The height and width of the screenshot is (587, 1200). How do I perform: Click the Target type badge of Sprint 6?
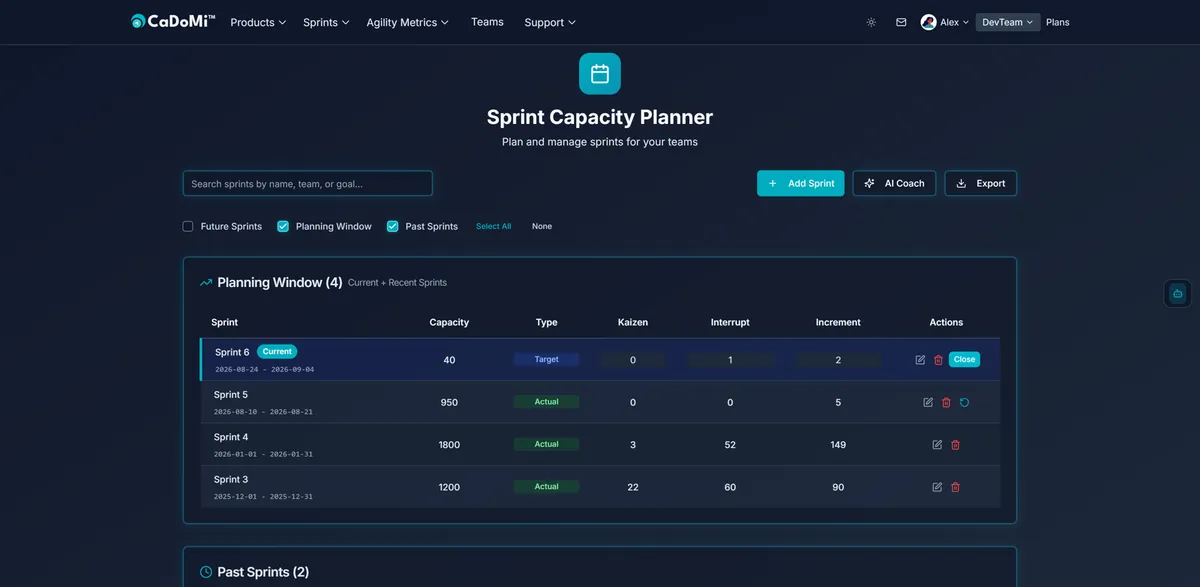click(546, 359)
